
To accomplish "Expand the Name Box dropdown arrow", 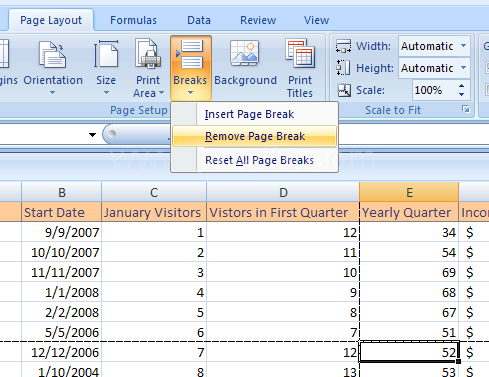I will (x=92, y=135).
